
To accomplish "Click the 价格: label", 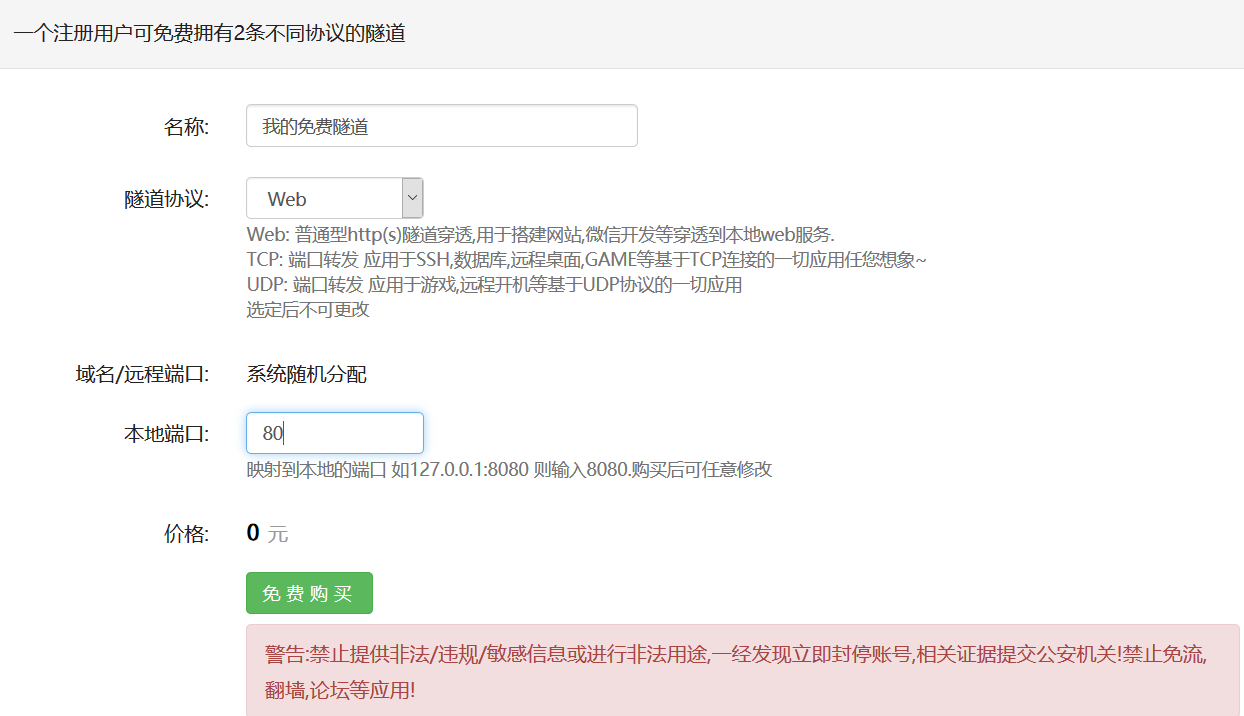I will [x=186, y=534].
